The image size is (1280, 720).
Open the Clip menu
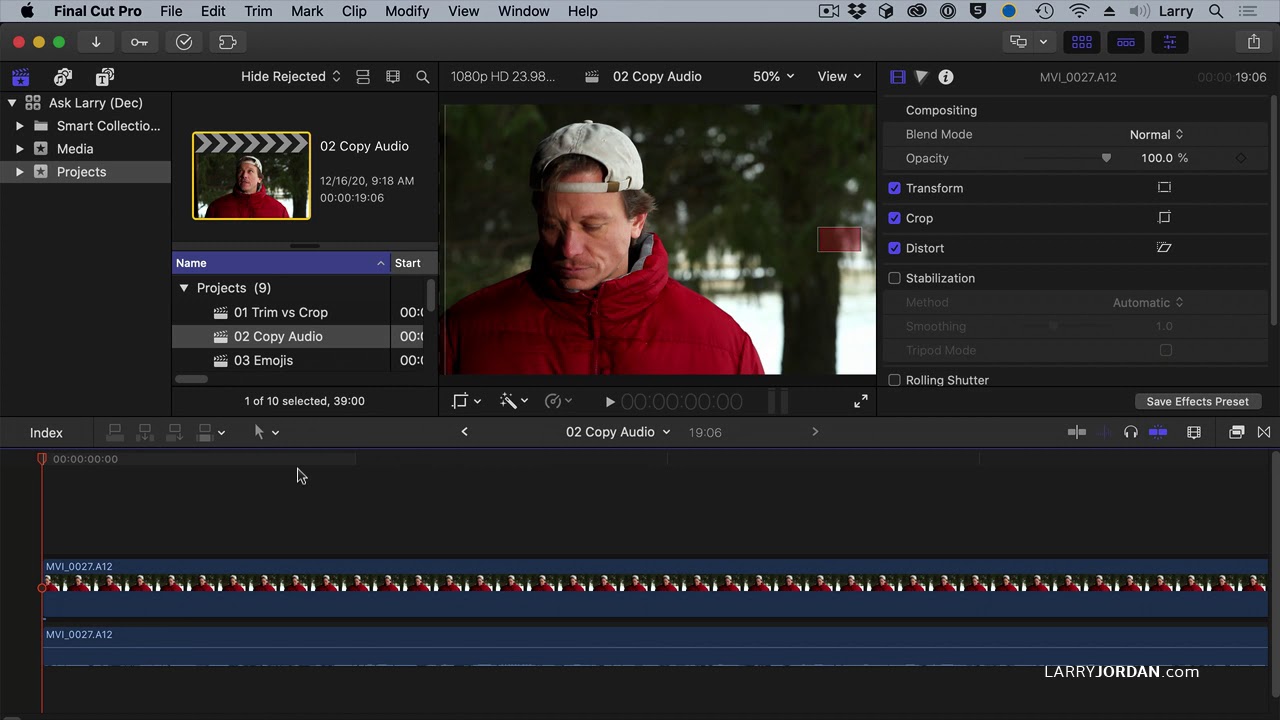(x=354, y=11)
